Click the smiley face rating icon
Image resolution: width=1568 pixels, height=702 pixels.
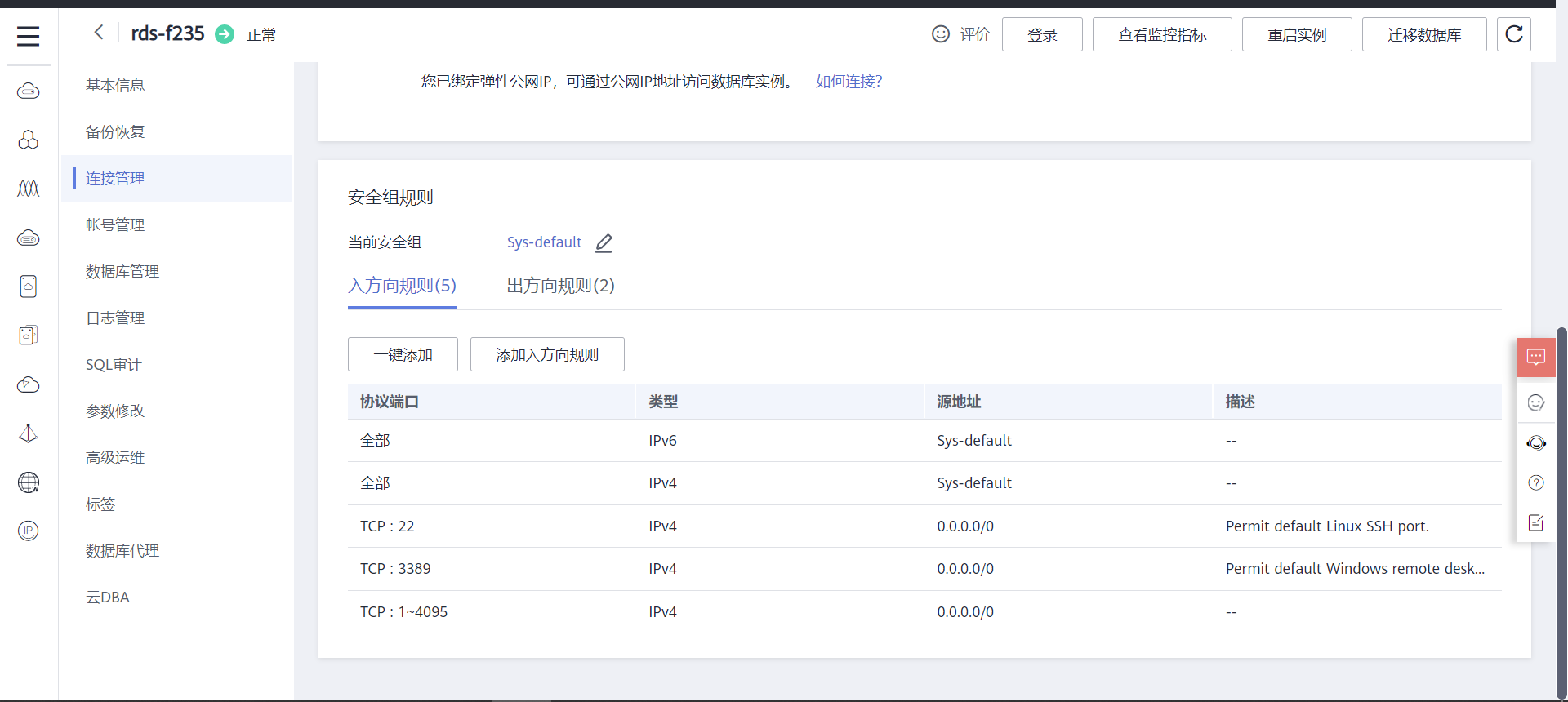coord(941,34)
